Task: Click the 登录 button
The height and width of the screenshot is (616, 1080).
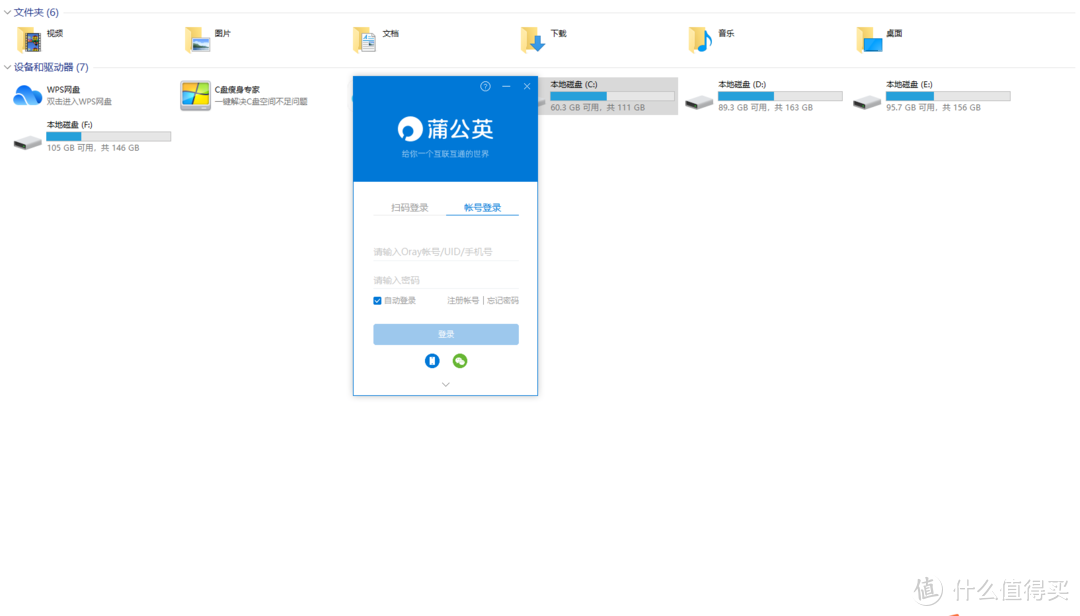Action: click(445, 333)
